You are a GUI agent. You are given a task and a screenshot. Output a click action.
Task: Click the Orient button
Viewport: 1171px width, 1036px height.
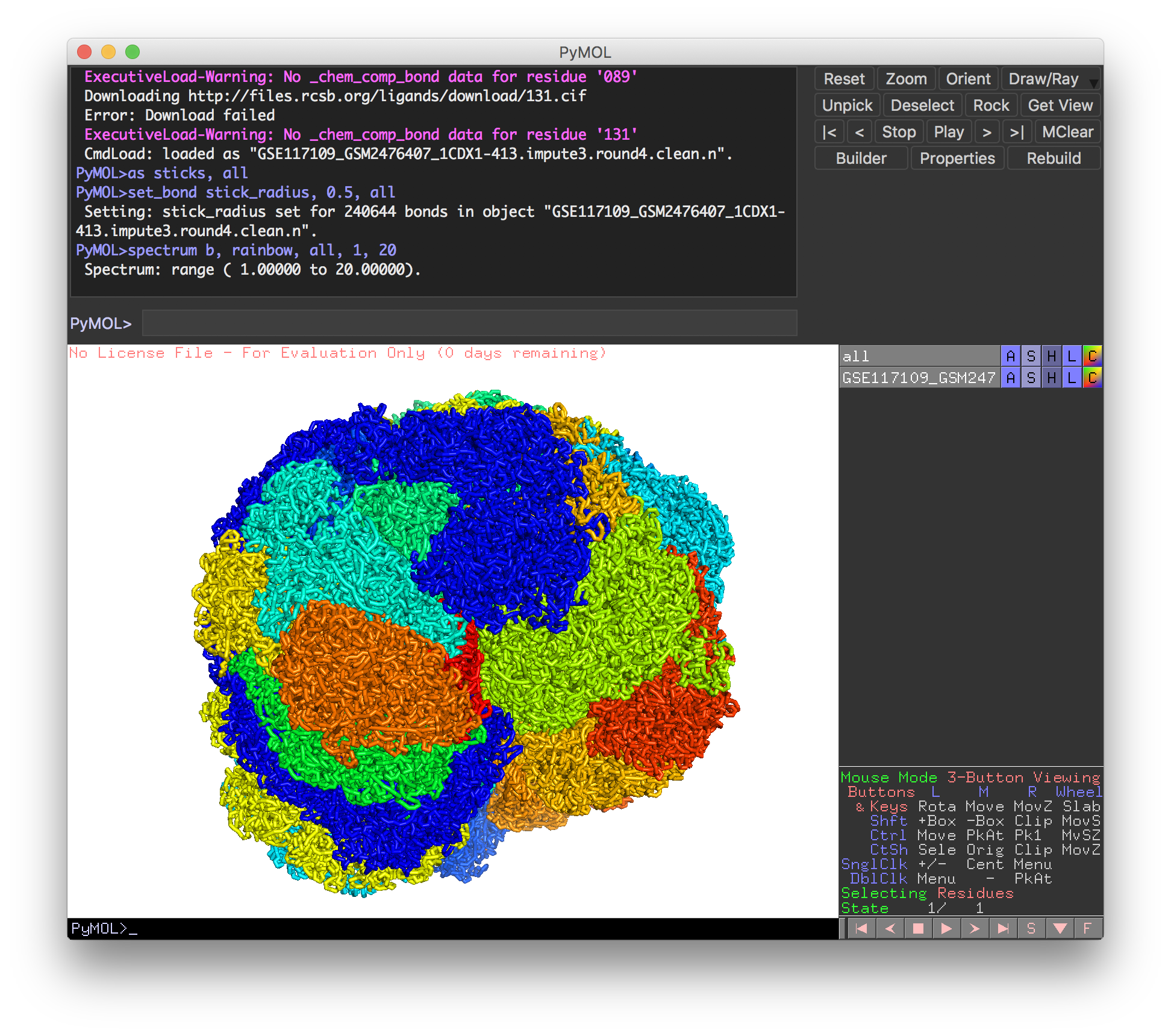pyautogui.click(x=967, y=79)
